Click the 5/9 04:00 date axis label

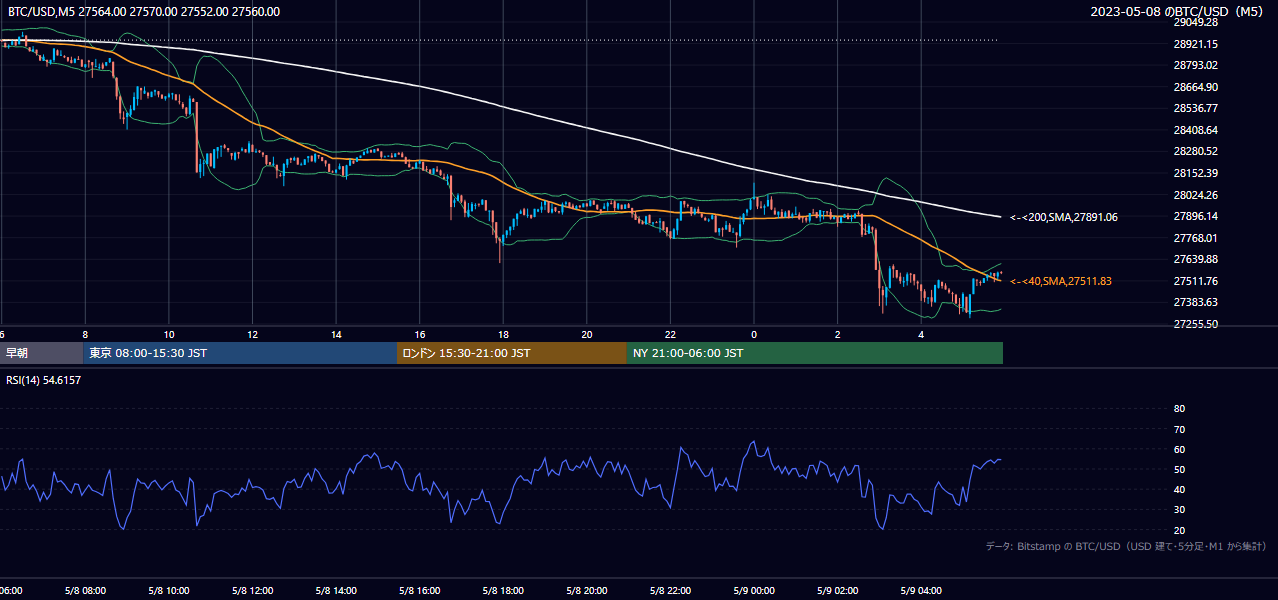pos(921,591)
